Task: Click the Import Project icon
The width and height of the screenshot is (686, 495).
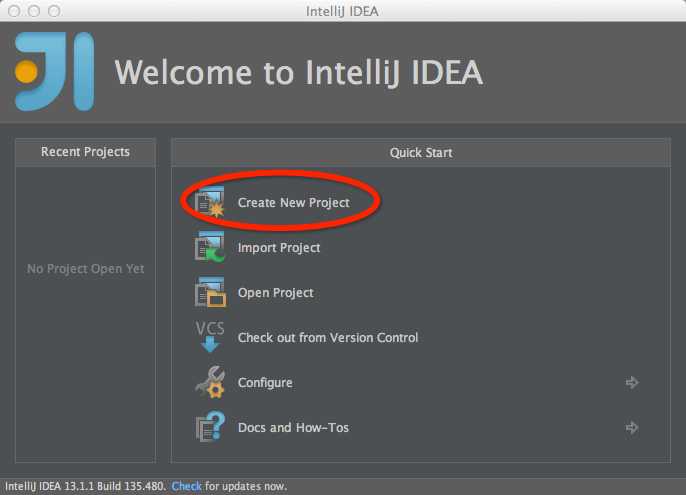Action: coord(210,248)
